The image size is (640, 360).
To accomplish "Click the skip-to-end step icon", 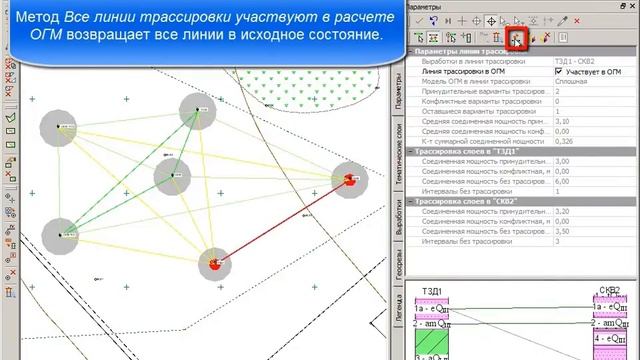I will point(448,20).
